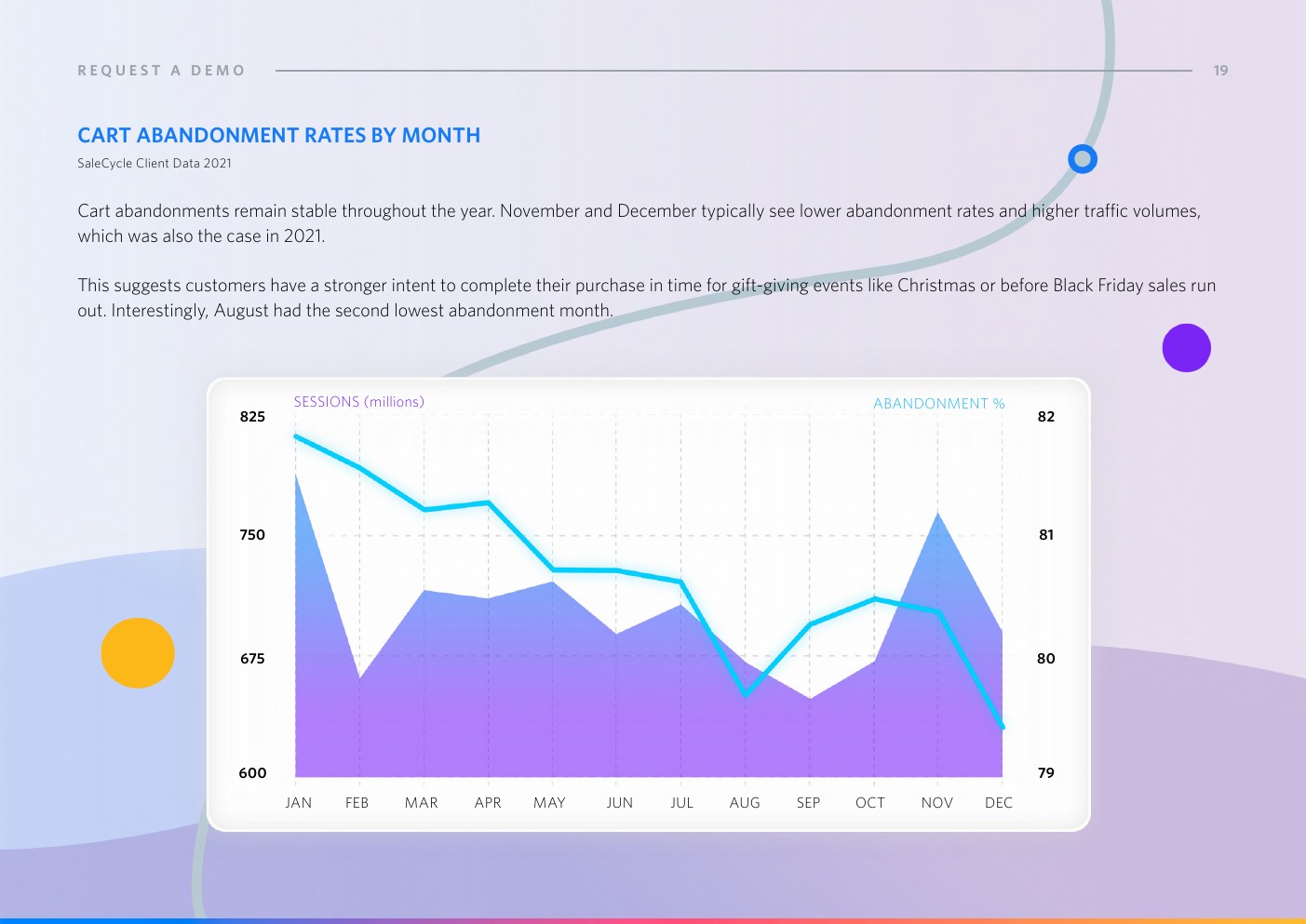Viewport: 1306px width, 924px height.
Task: Click the NOV month label
Action: tap(937, 803)
